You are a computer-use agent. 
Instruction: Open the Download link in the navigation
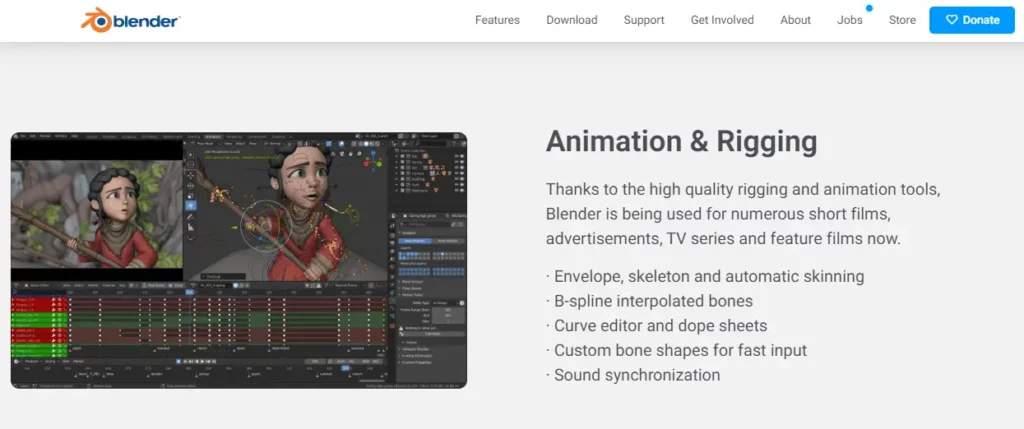[x=572, y=20]
